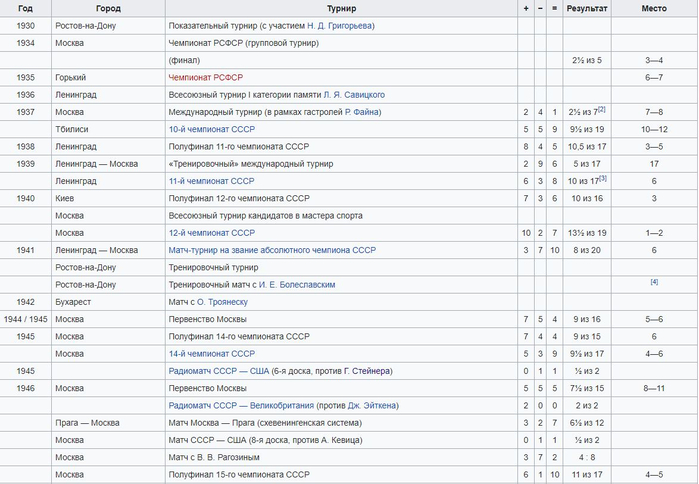This screenshot has height=484, width=699.
Task: Select the result 10,5 из 17
Action: [587, 147]
